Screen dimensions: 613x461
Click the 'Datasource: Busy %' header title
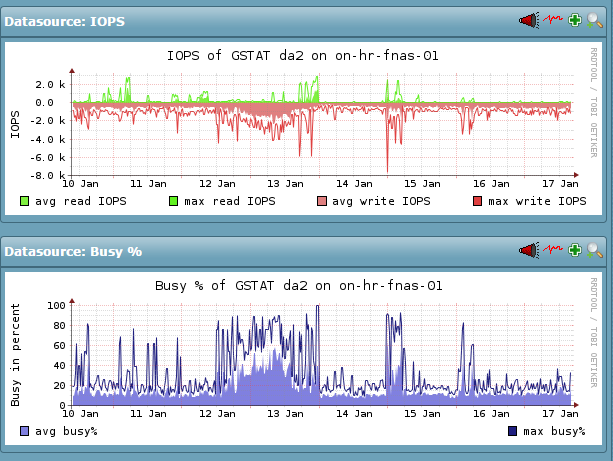[73, 251]
